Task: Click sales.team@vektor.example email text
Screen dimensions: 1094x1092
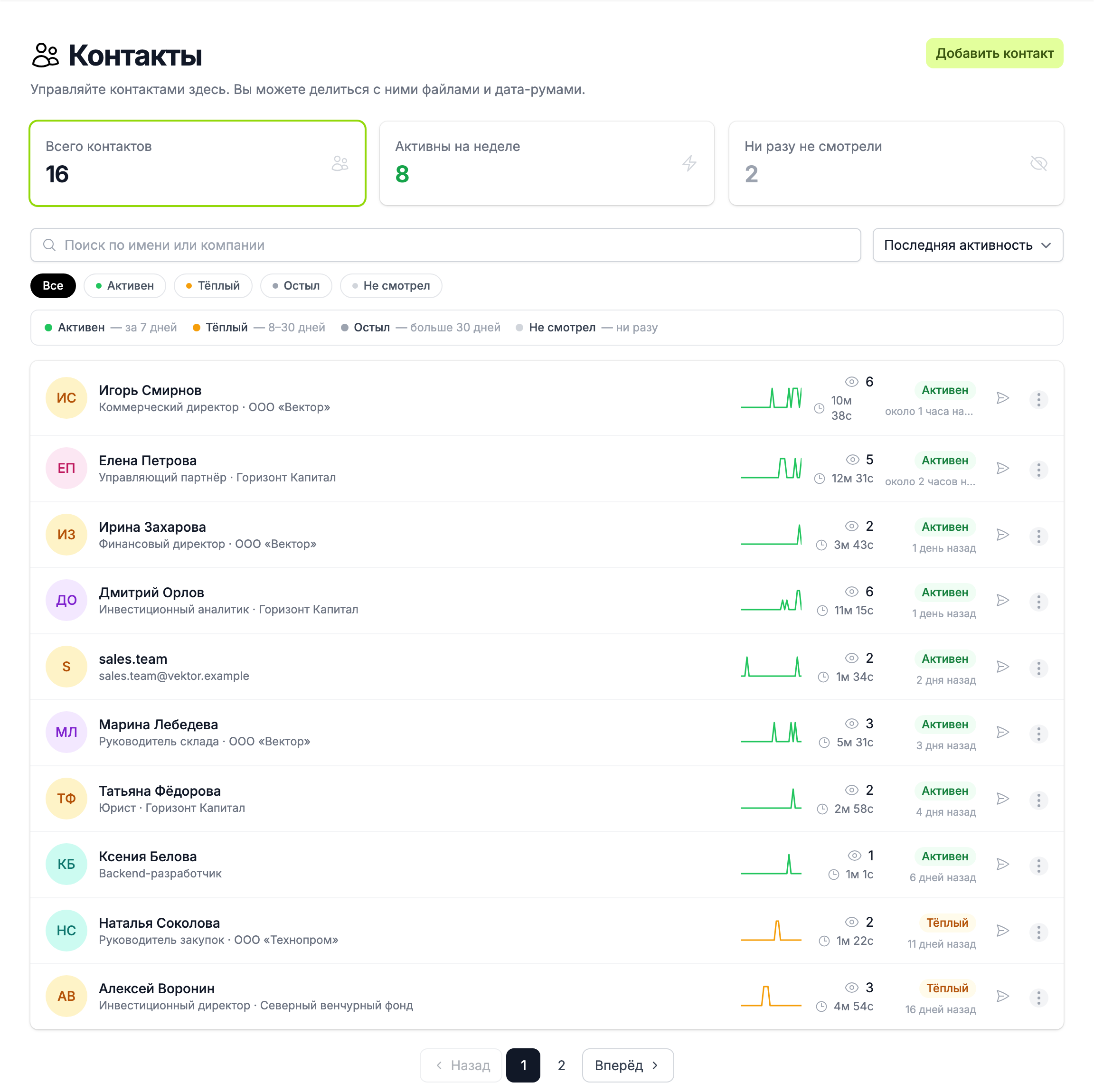Action: (174, 676)
